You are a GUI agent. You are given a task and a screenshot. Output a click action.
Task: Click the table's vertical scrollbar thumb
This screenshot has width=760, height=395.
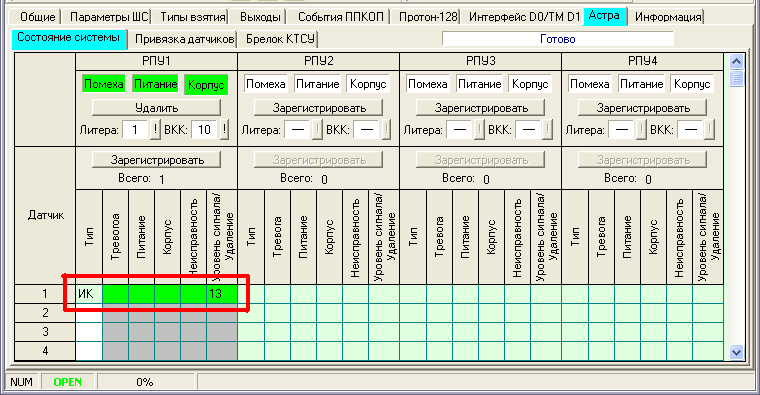coord(736,78)
